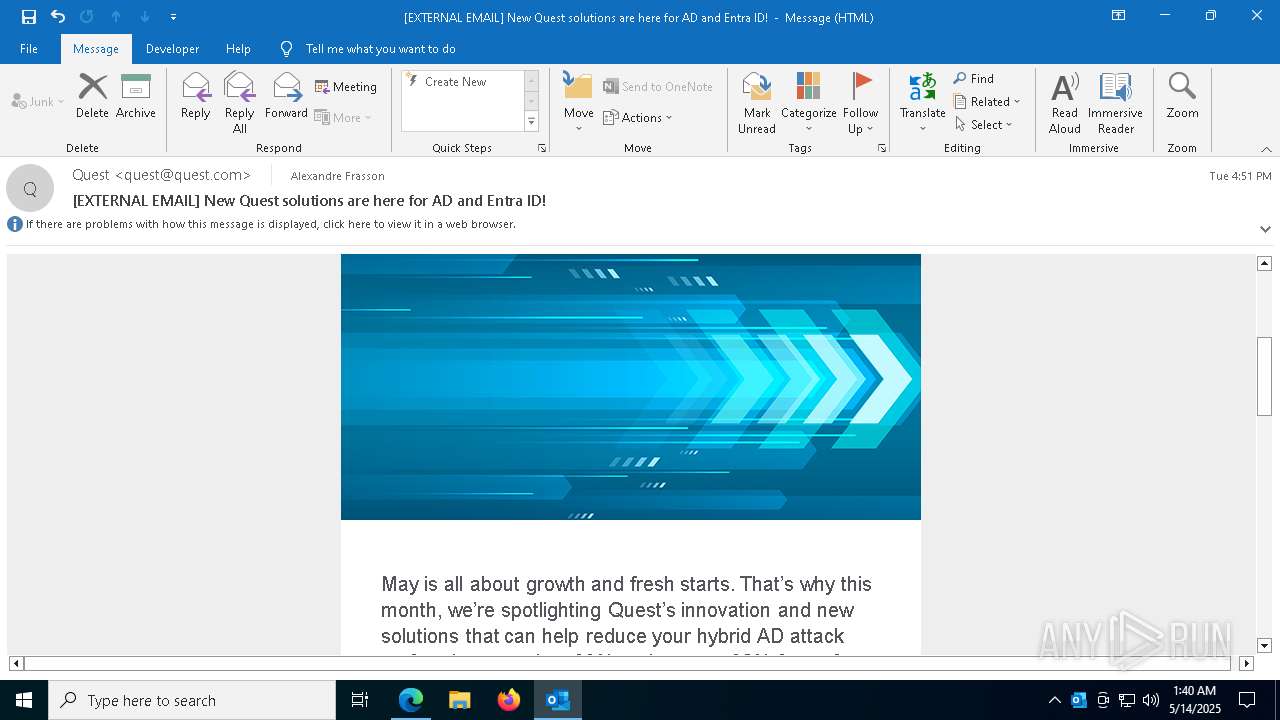The image size is (1280, 720).
Task: Reply to the sender
Action: point(196,96)
